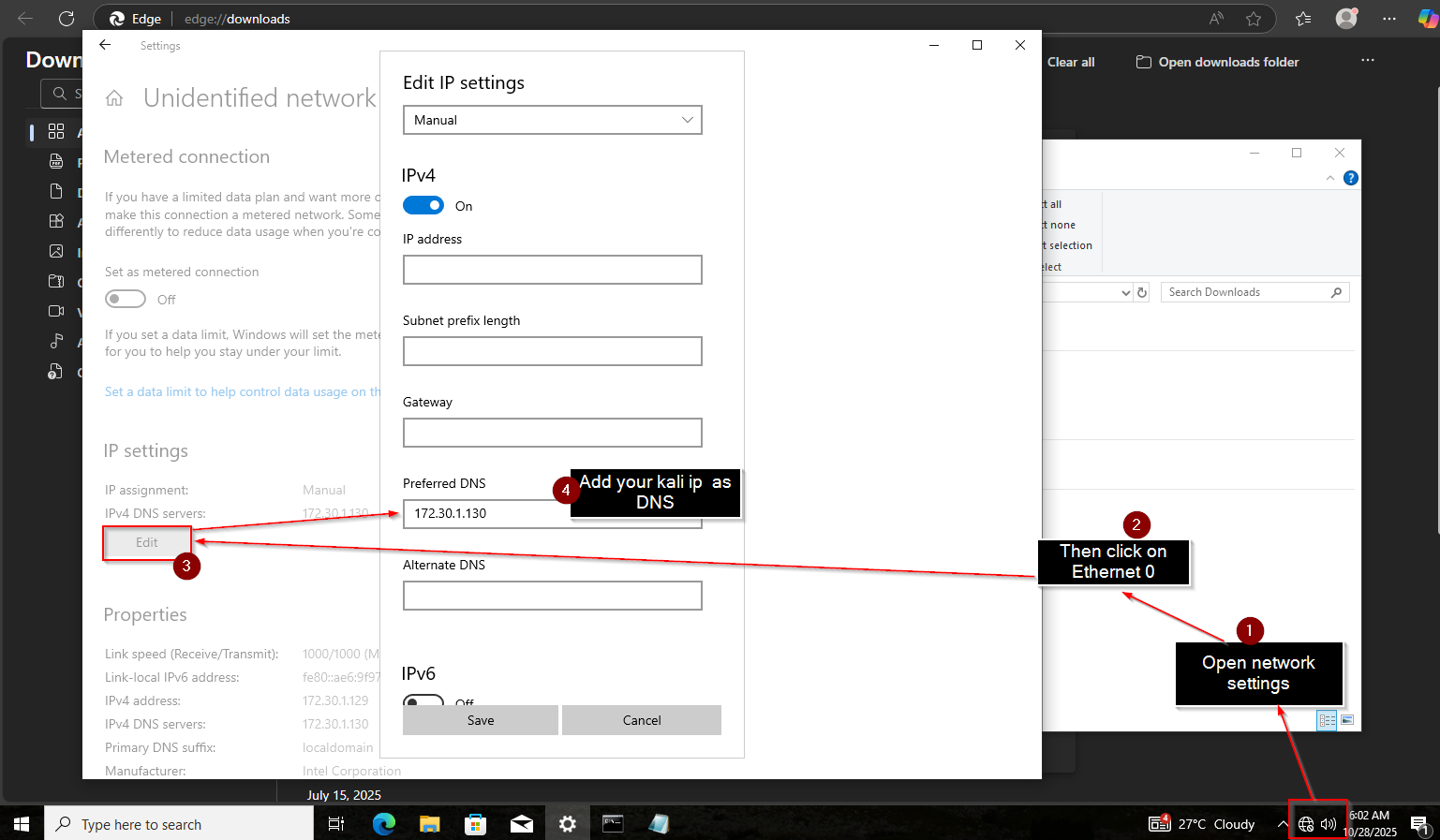Open Microsoft Store from taskbar
1440x840 pixels.
tap(476, 824)
